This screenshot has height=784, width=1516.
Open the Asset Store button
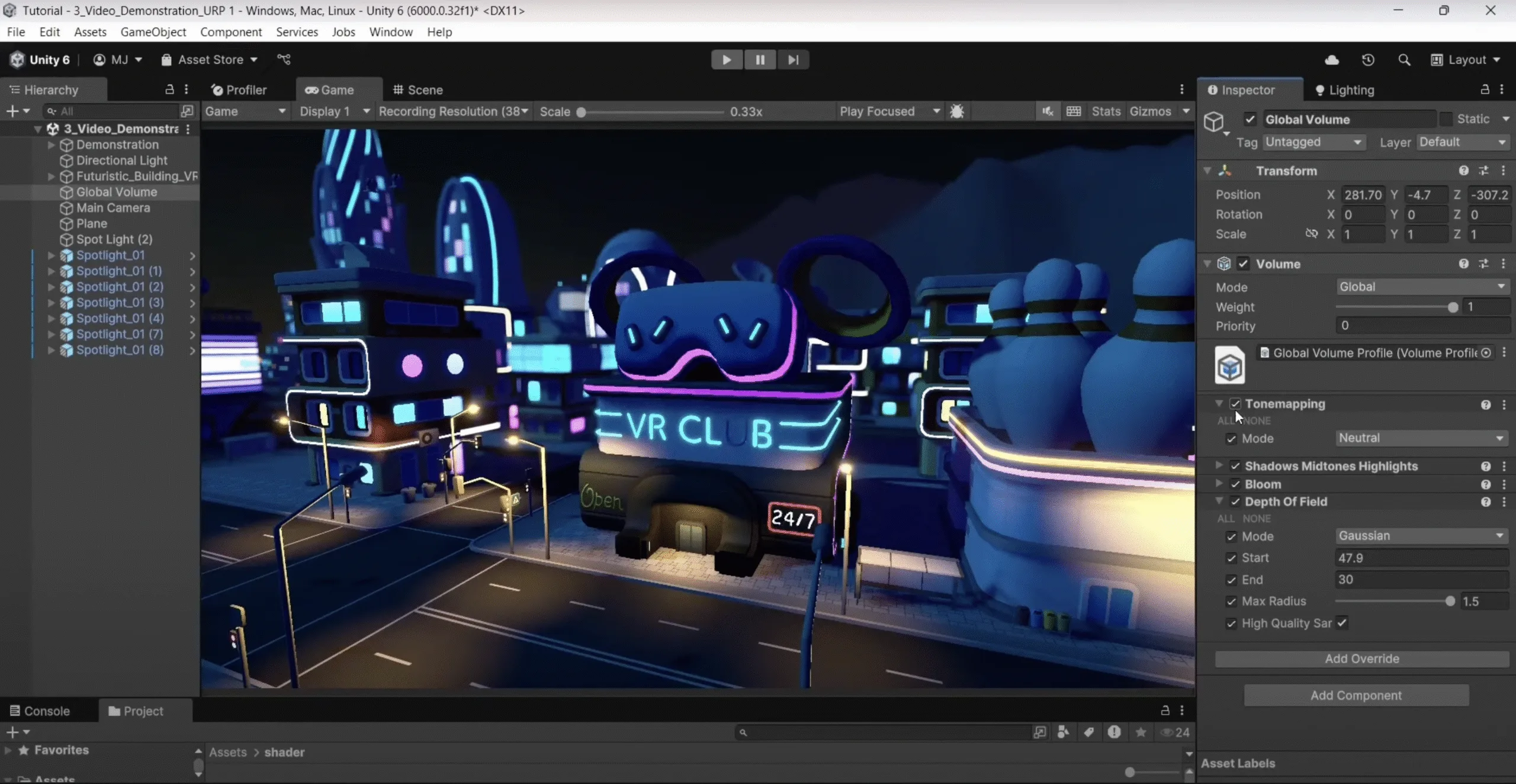[209, 60]
